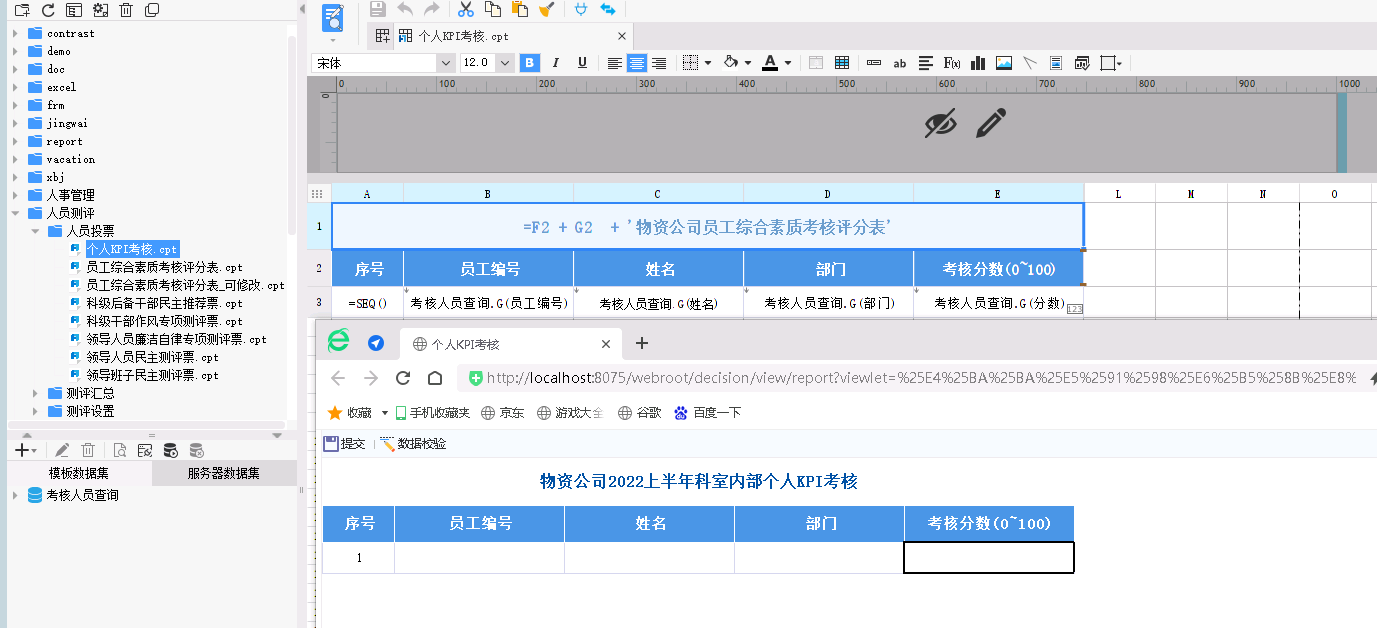Viewport: 1377px width, 628px height.
Task: Click the 考核分数 input cell in browser report
Action: [989, 557]
